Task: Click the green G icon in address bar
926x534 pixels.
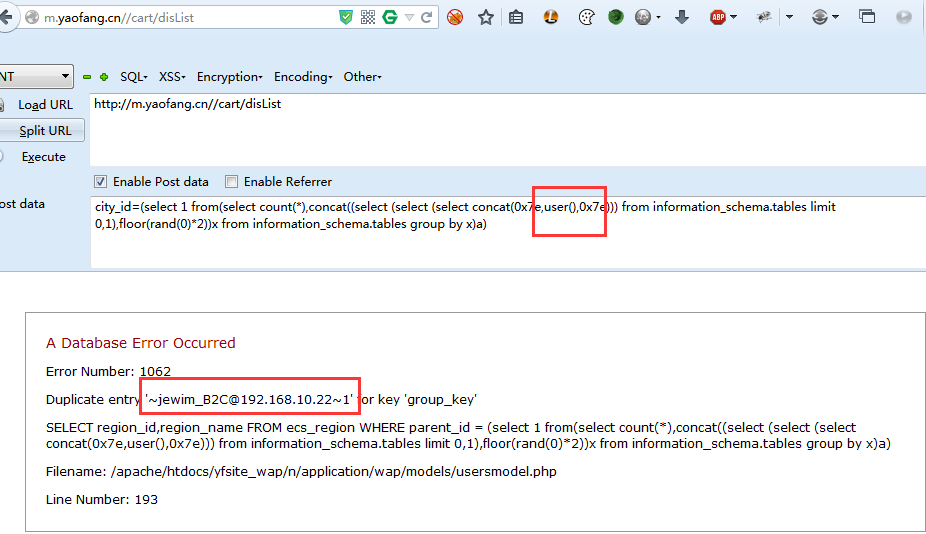Action: (390, 18)
